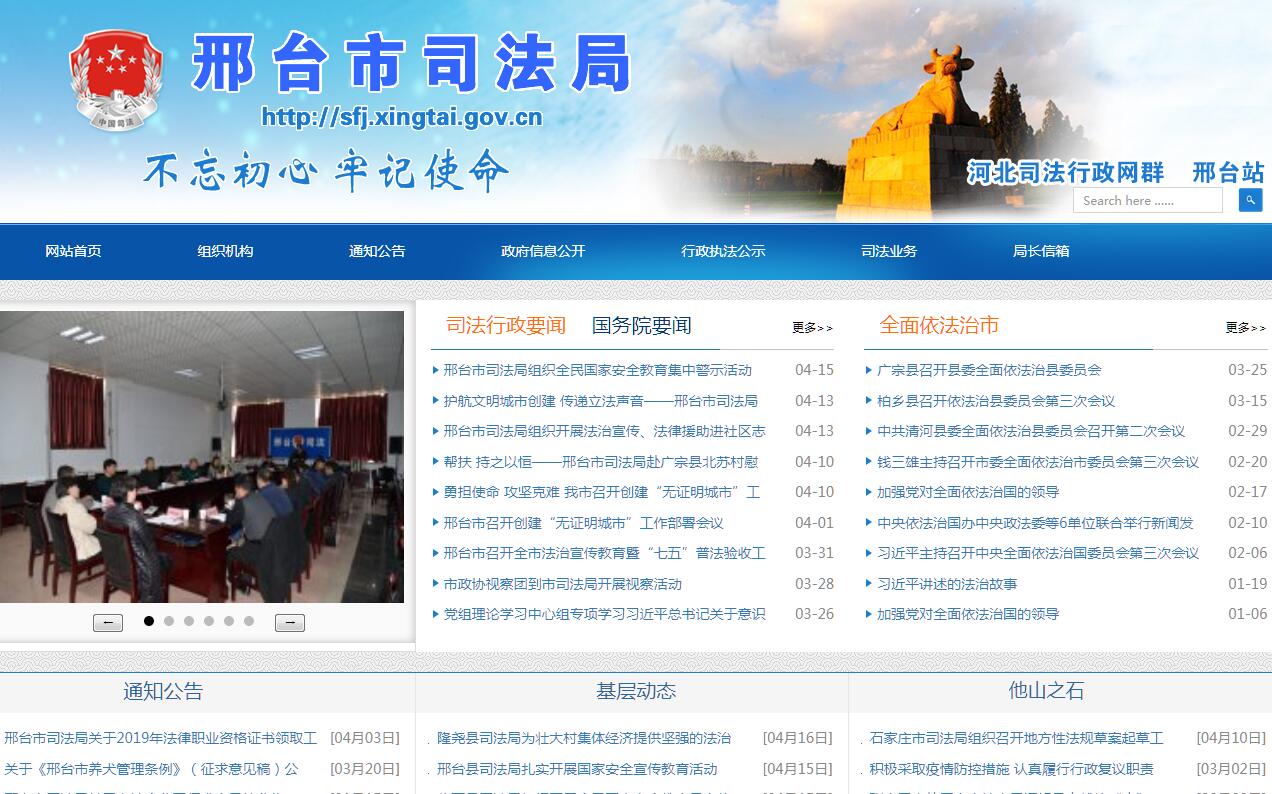
Task: Select the sixth carousel dot indicator
Action: (x=249, y=621)
